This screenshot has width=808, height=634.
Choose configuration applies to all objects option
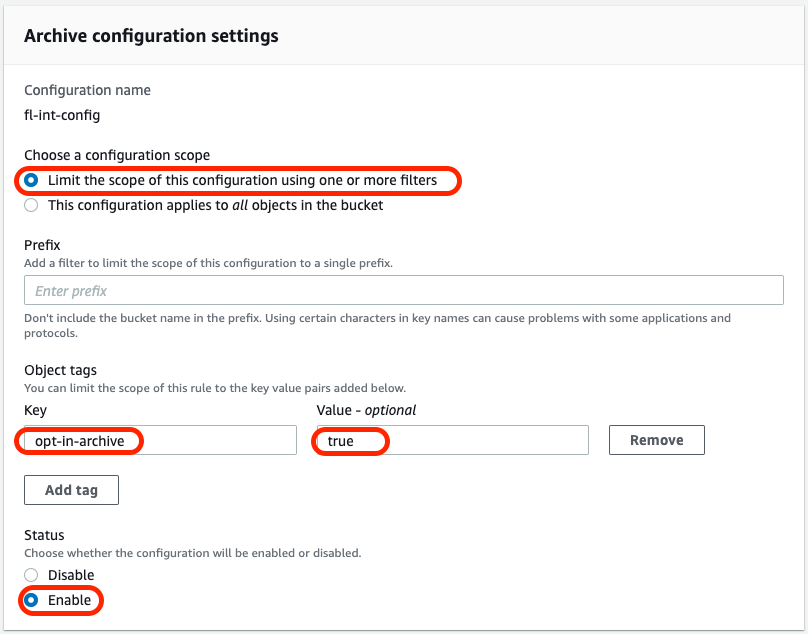[x=31, y=205]
